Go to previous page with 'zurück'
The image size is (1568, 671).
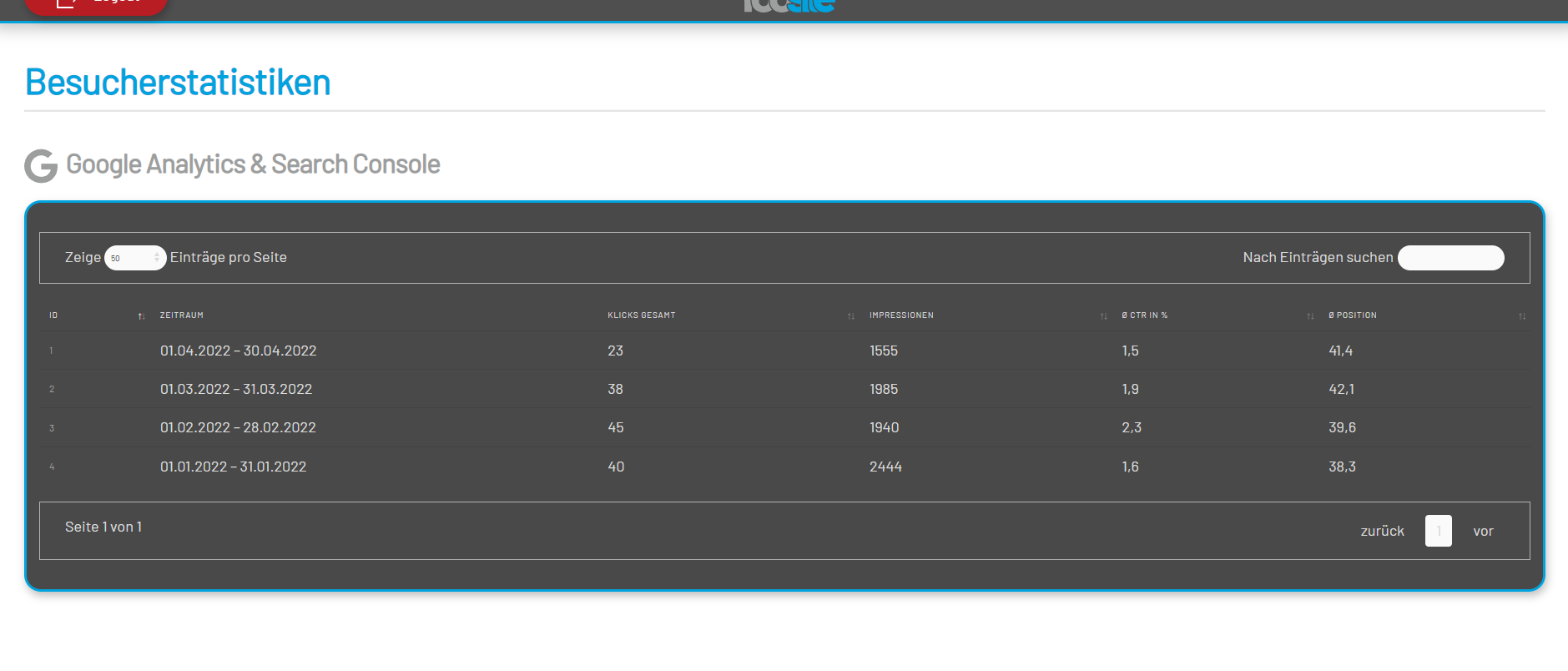1382,531
